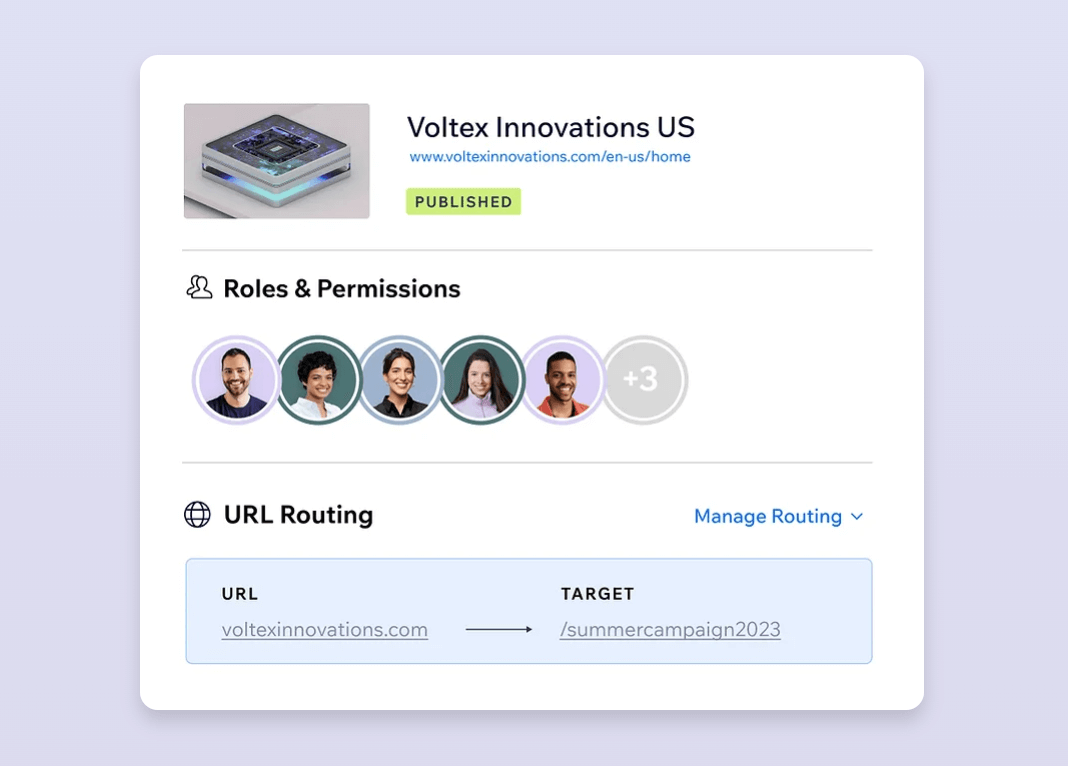This screenshot has width=1068, height=766.
Task: Click the URL Routing section heading
Action: click(298, 515)
